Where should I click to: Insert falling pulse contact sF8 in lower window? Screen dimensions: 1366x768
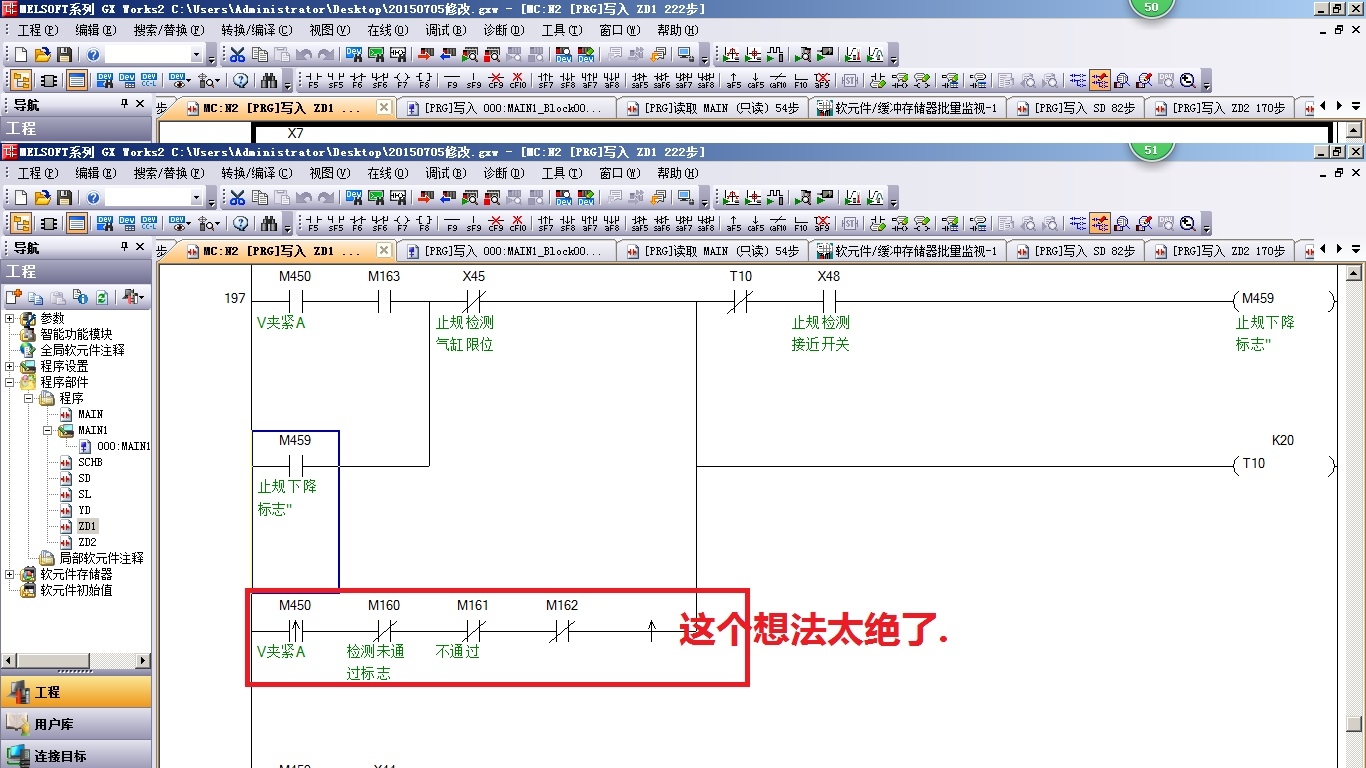[568, 224]
